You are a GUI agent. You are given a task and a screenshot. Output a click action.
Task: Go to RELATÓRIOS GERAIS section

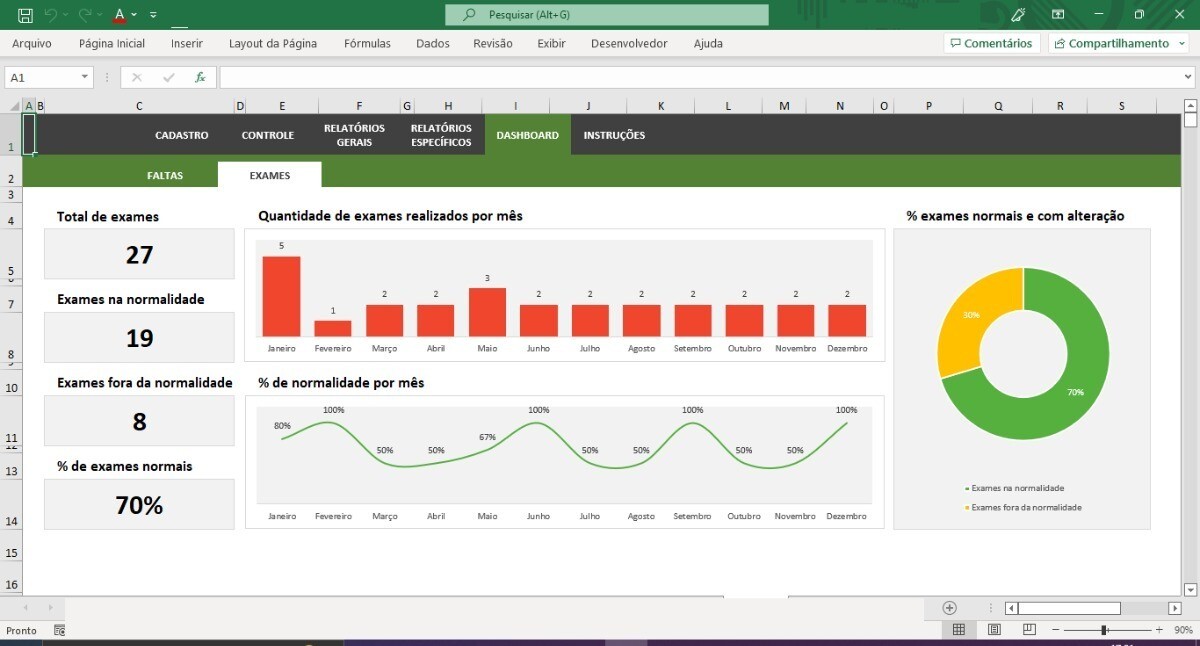tap(354, 135)
